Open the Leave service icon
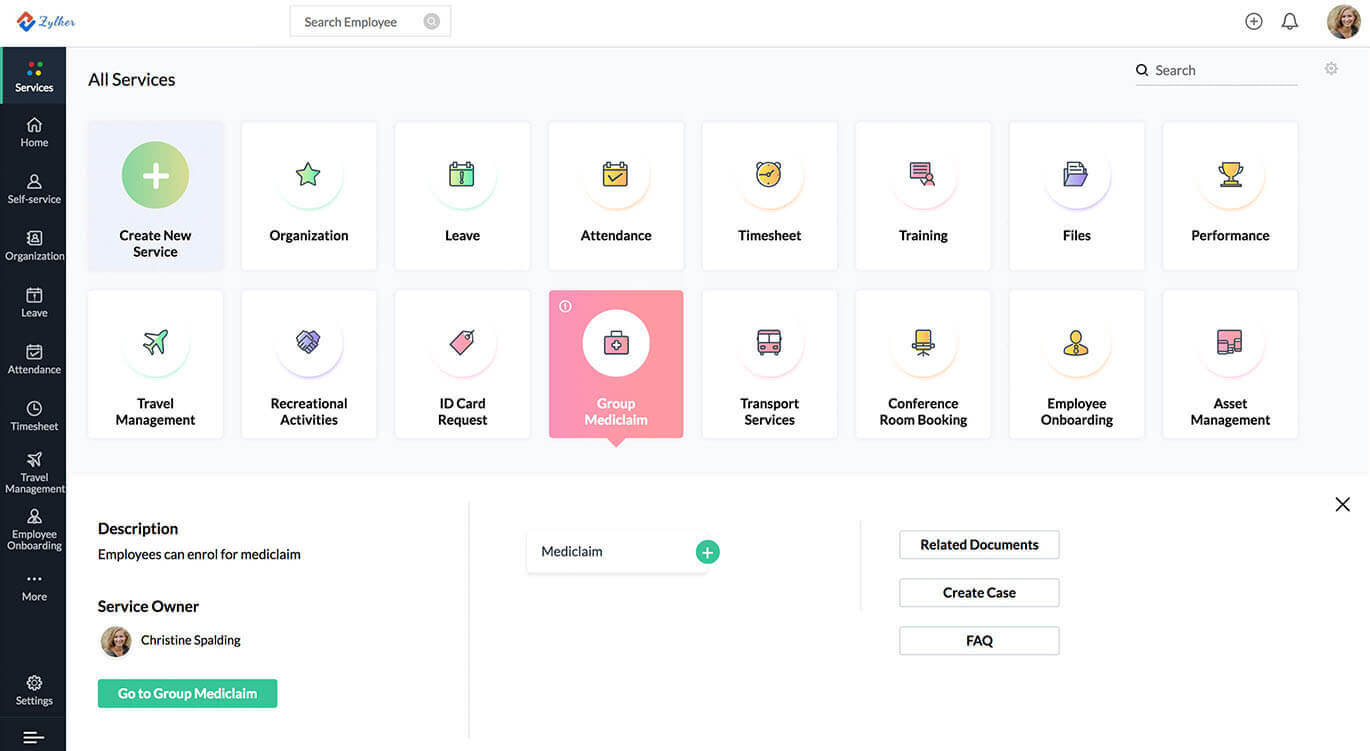 point(462,175)
